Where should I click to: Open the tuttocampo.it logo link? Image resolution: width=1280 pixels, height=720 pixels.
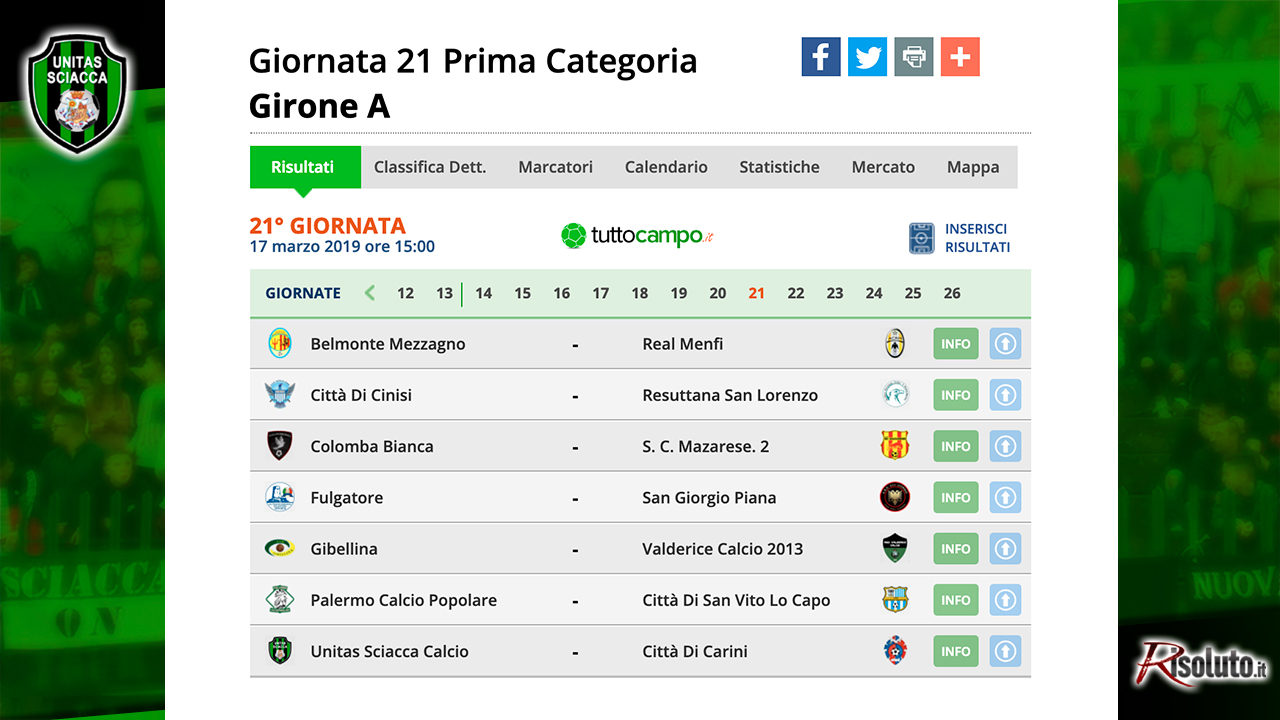pos(637,236)
